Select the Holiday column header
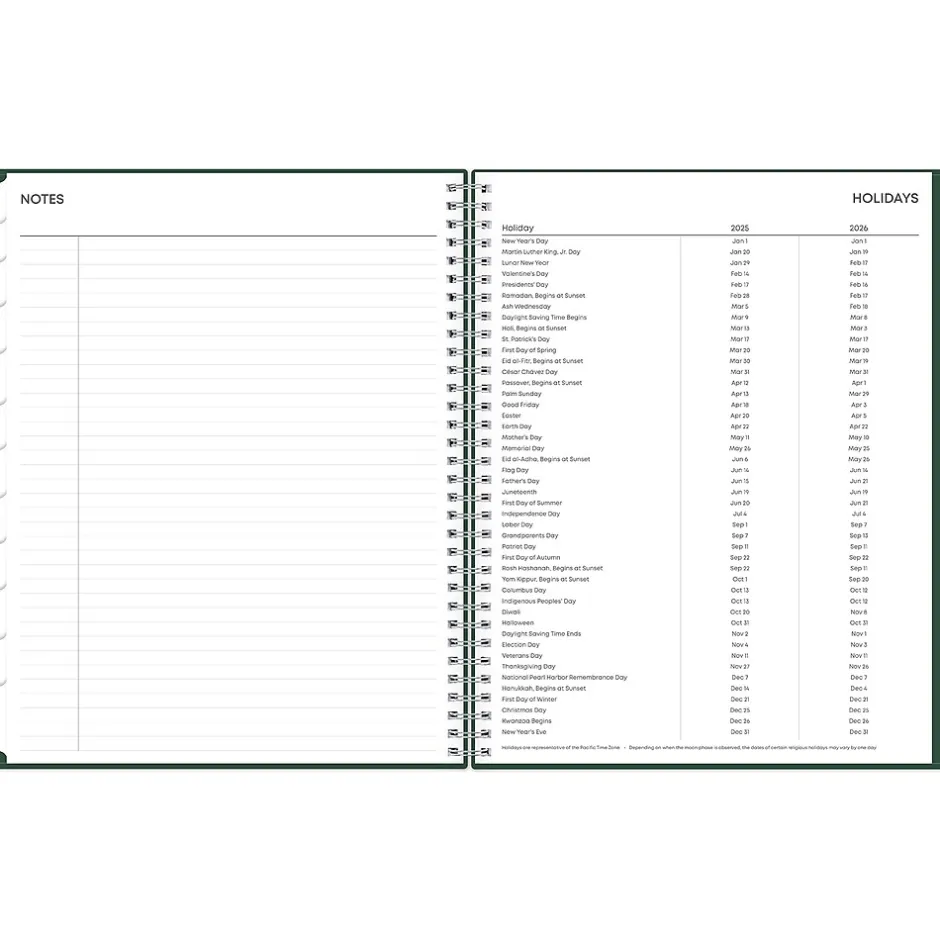Screen dimensions: 940x940 (x=518, y=228)
